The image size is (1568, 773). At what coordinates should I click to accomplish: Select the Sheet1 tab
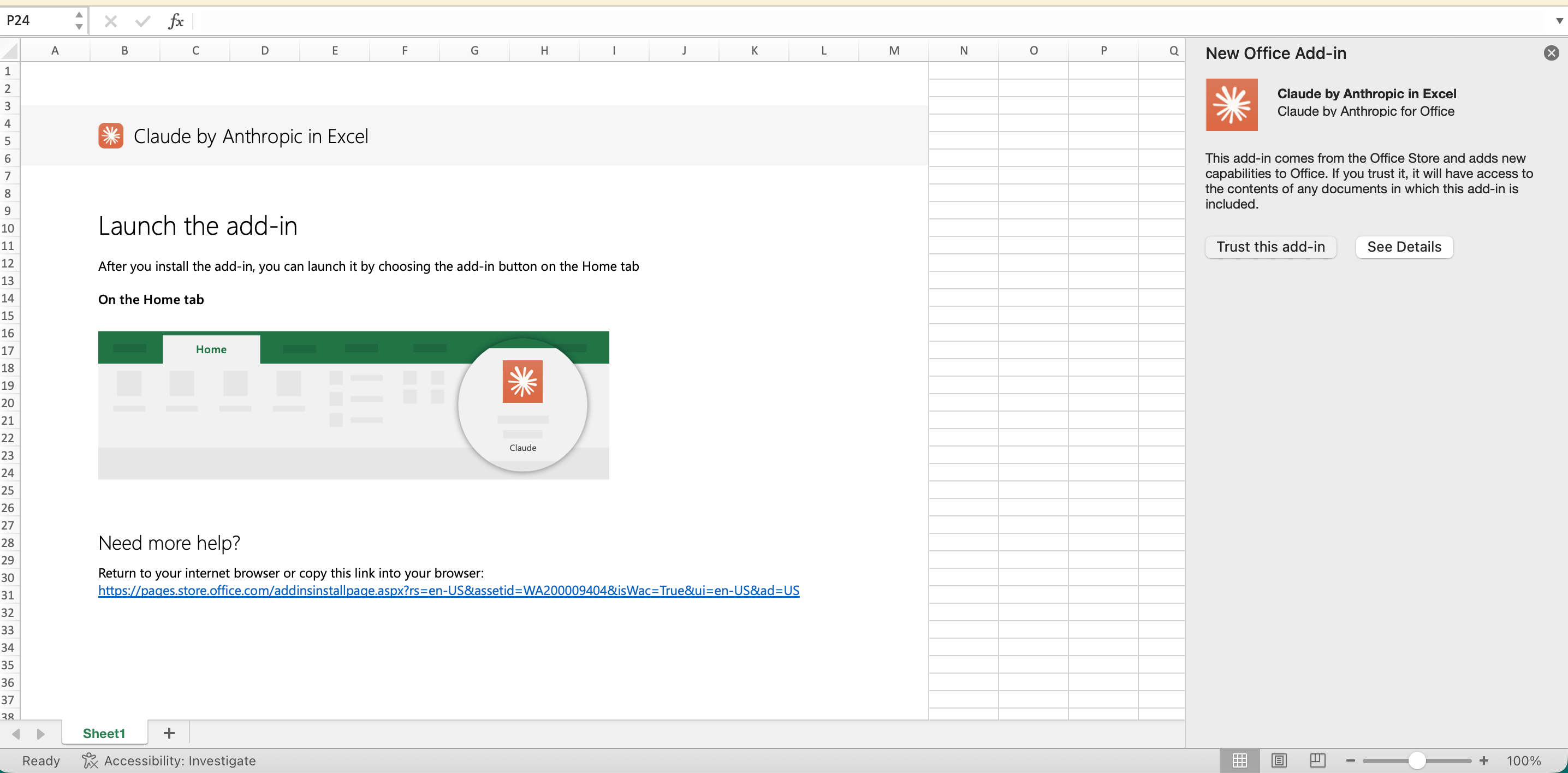coord(104,733)
